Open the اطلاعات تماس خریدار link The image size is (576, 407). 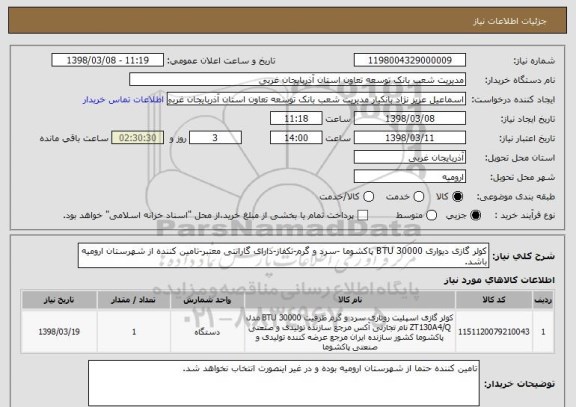pos(123,100)
